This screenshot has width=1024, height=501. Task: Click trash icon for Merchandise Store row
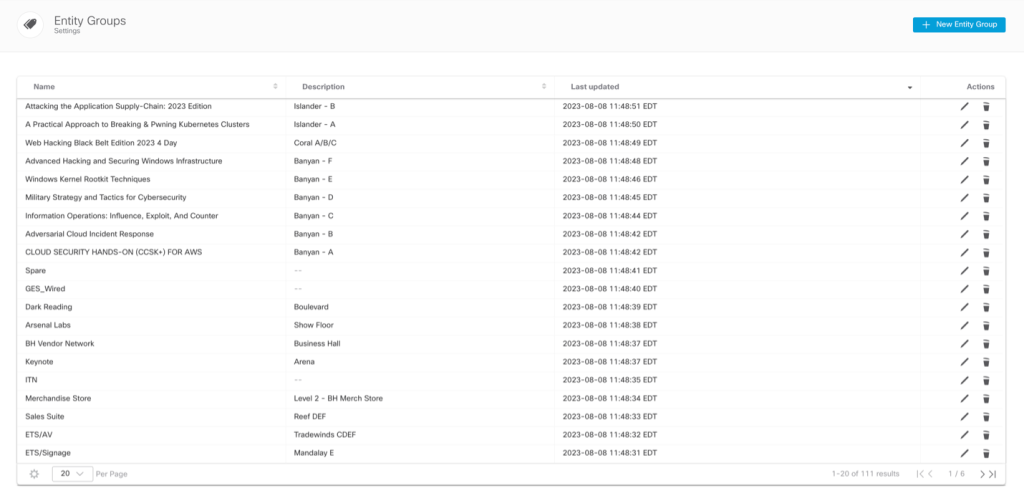985,398
